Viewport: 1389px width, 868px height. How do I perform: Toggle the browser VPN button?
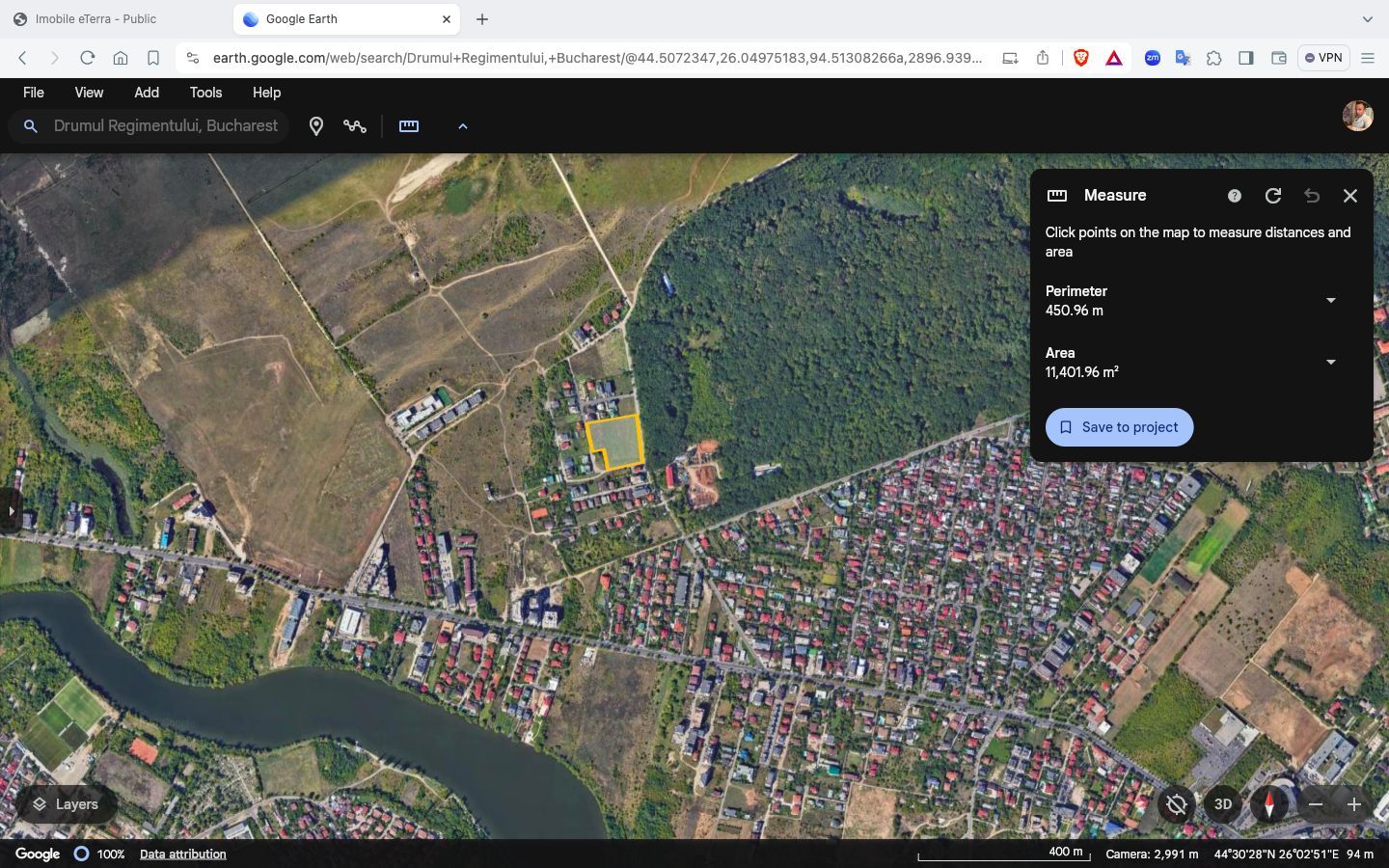point(1323,58)
